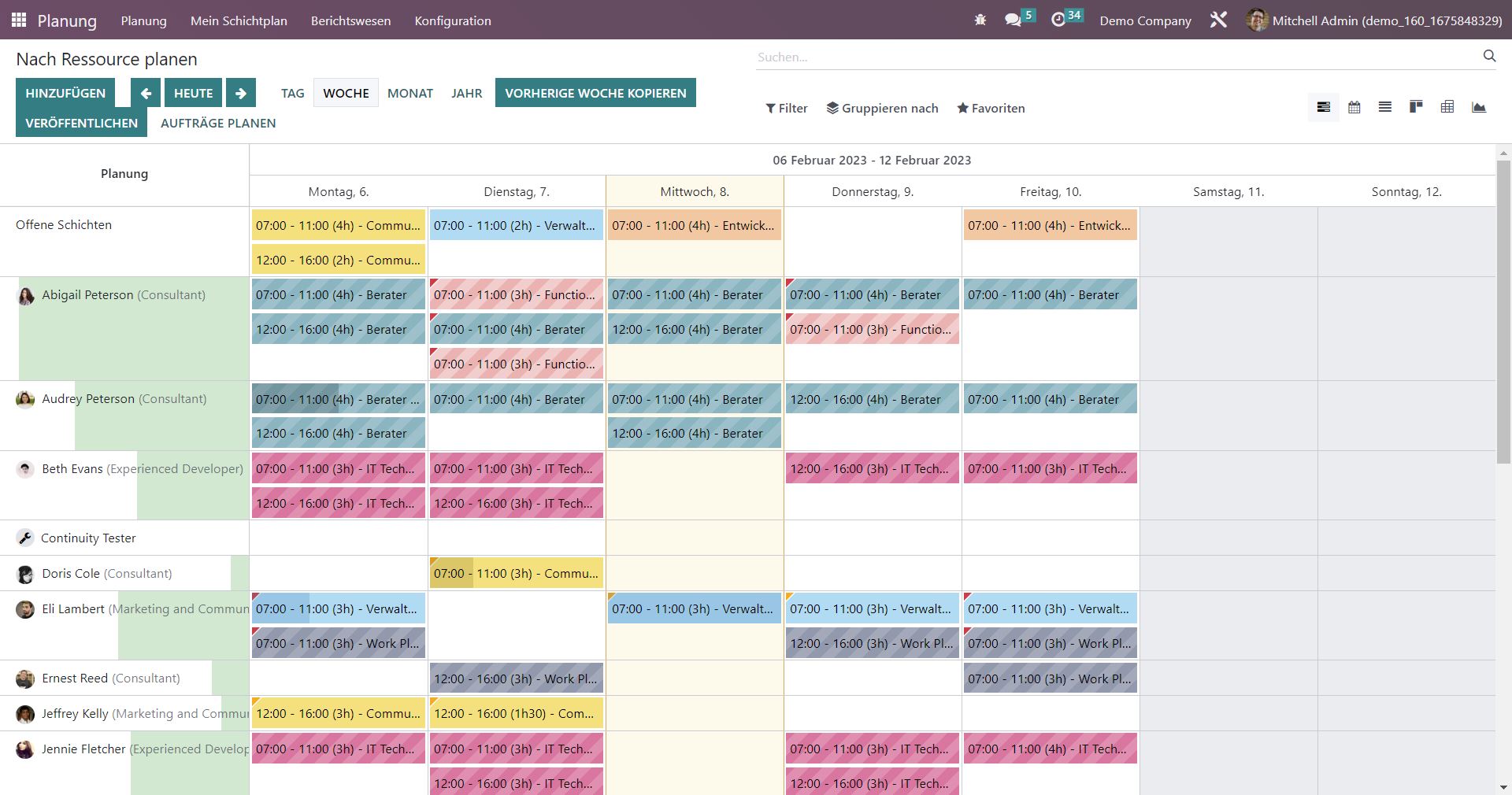Go to previous week with left arrow

click(146, 93)
